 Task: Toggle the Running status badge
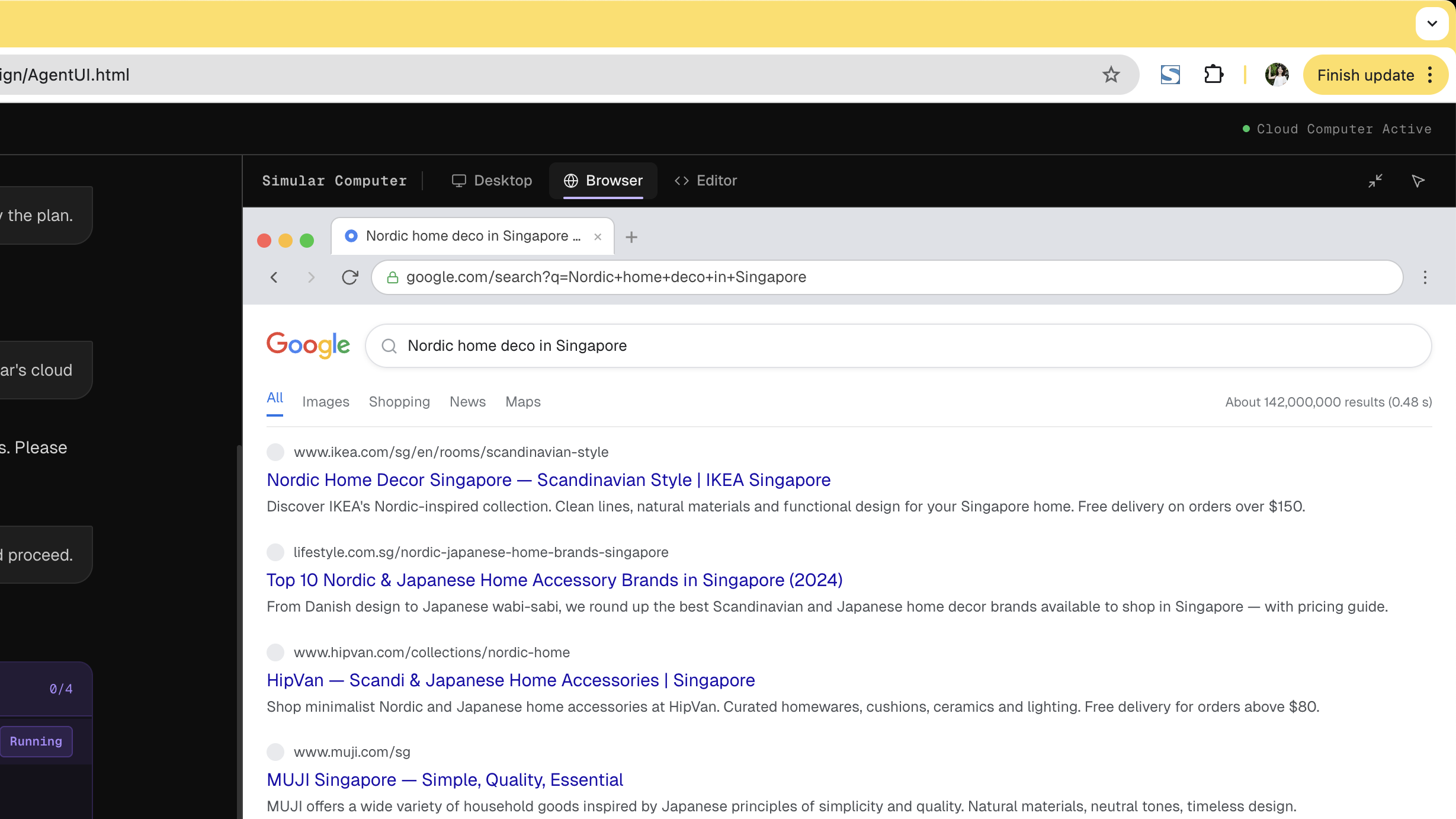[x=36, y=741]
